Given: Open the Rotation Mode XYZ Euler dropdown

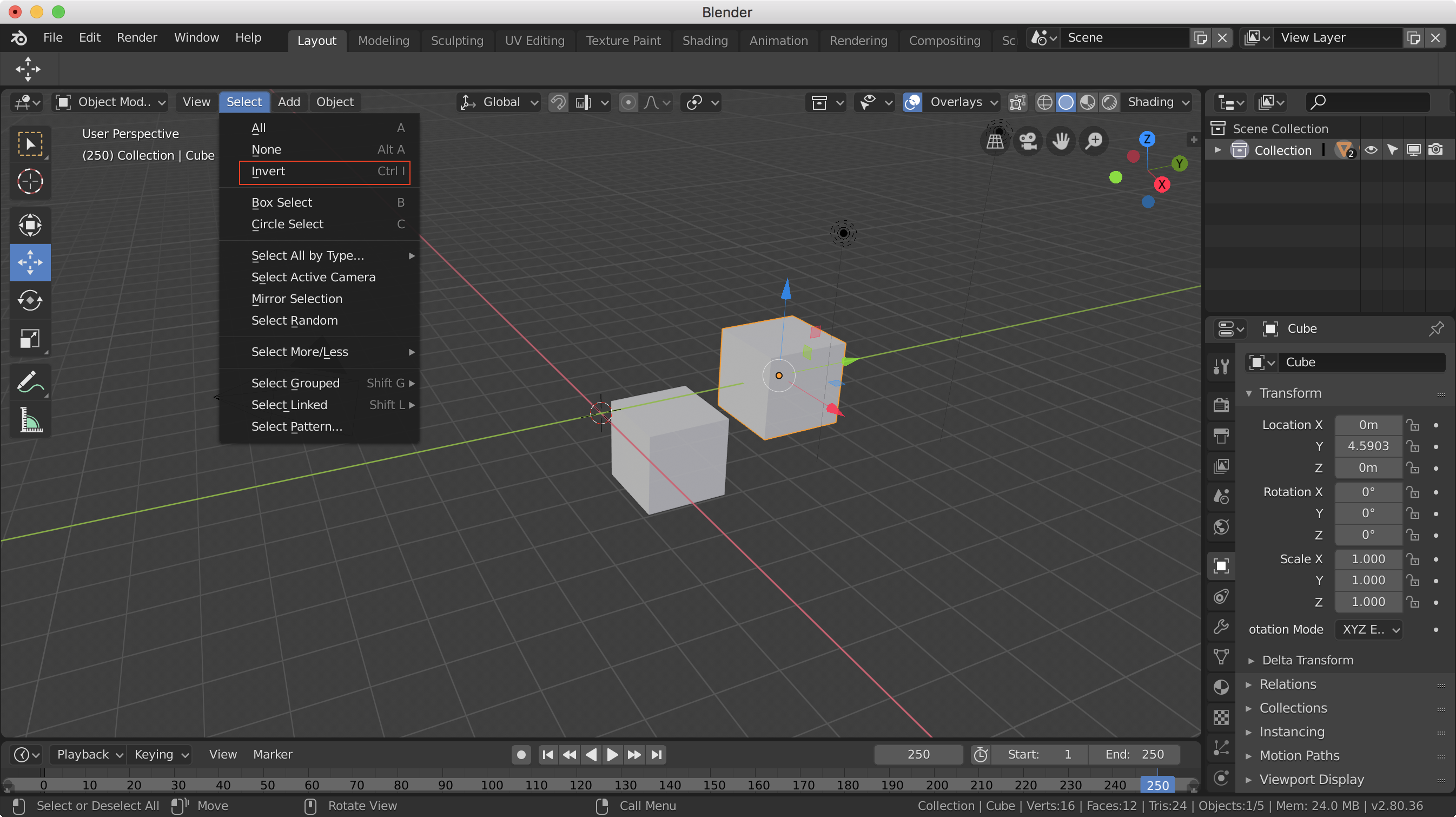Looking at the screenshot, I should click(x=1370, y=629).
